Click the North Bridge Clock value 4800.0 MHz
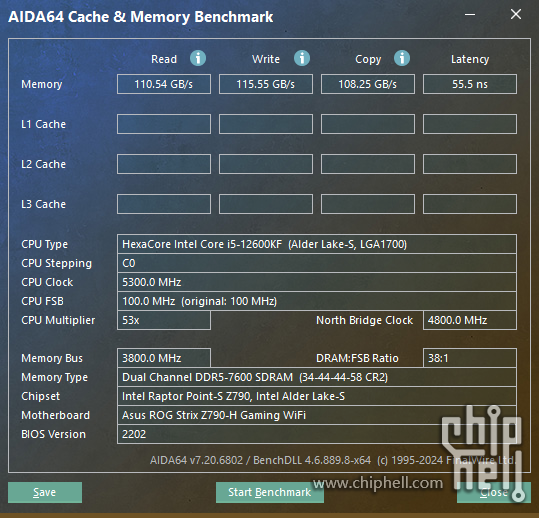 coord(470,320)
